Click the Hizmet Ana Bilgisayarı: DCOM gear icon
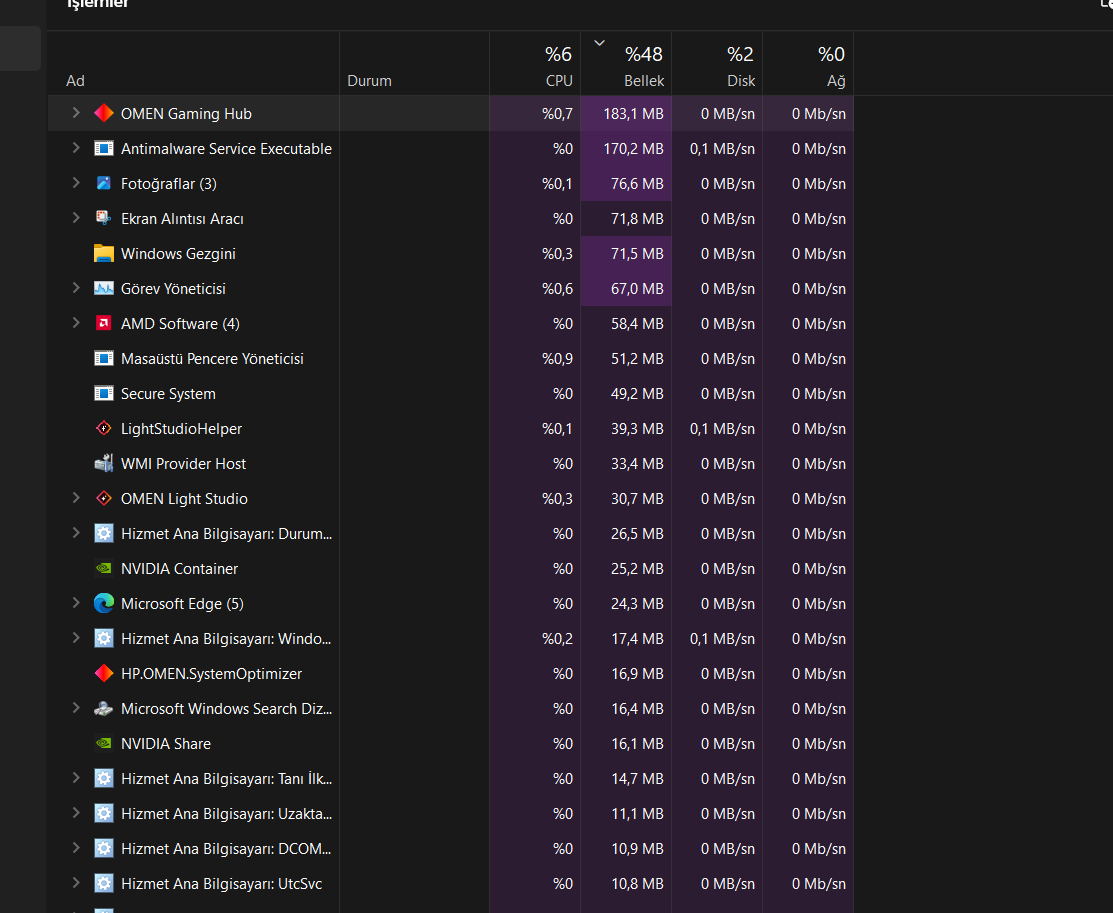This screenshot has width=1113, height=913. click(x=104, y=848)
